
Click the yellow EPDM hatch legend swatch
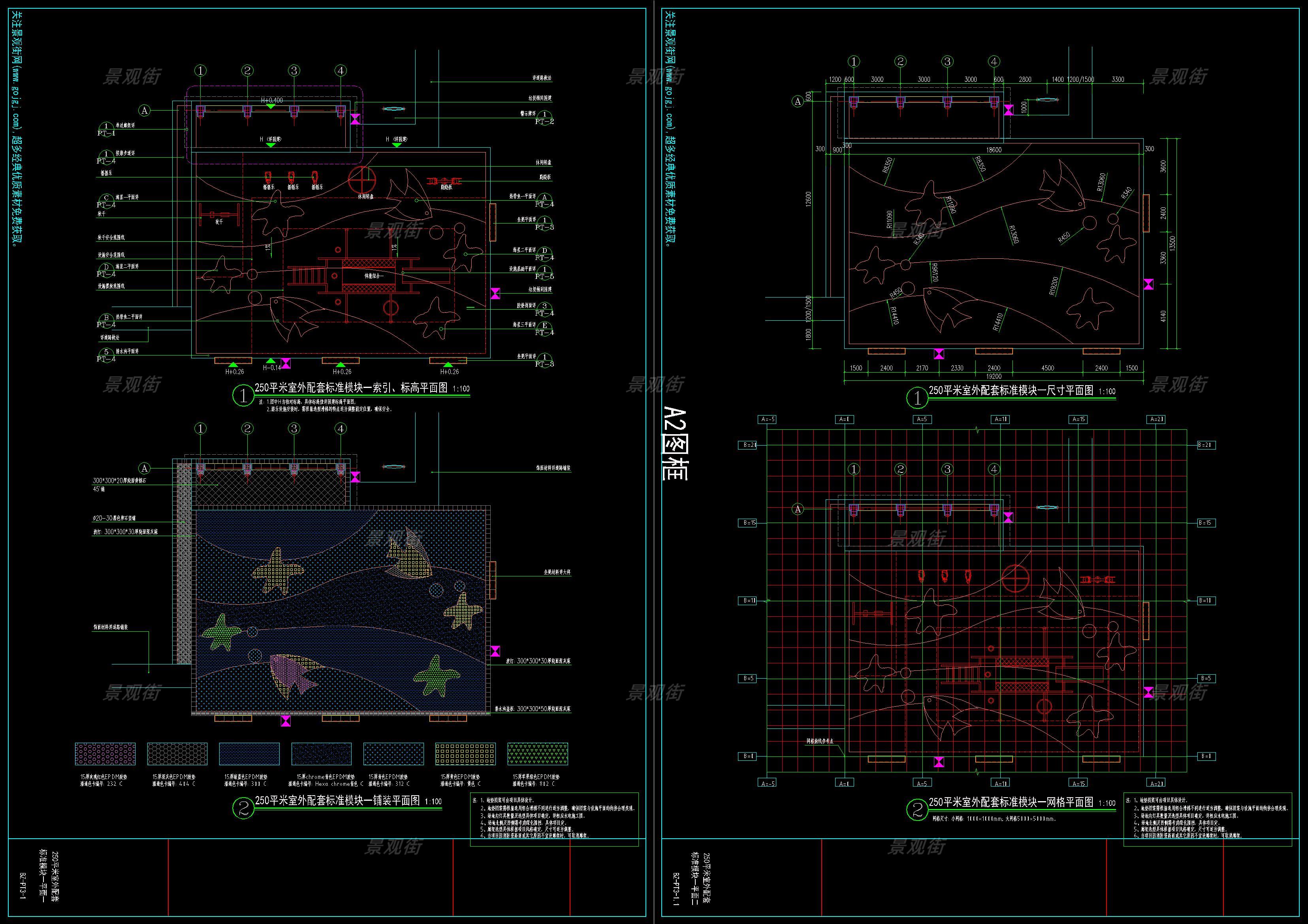[x=465, y=754]
